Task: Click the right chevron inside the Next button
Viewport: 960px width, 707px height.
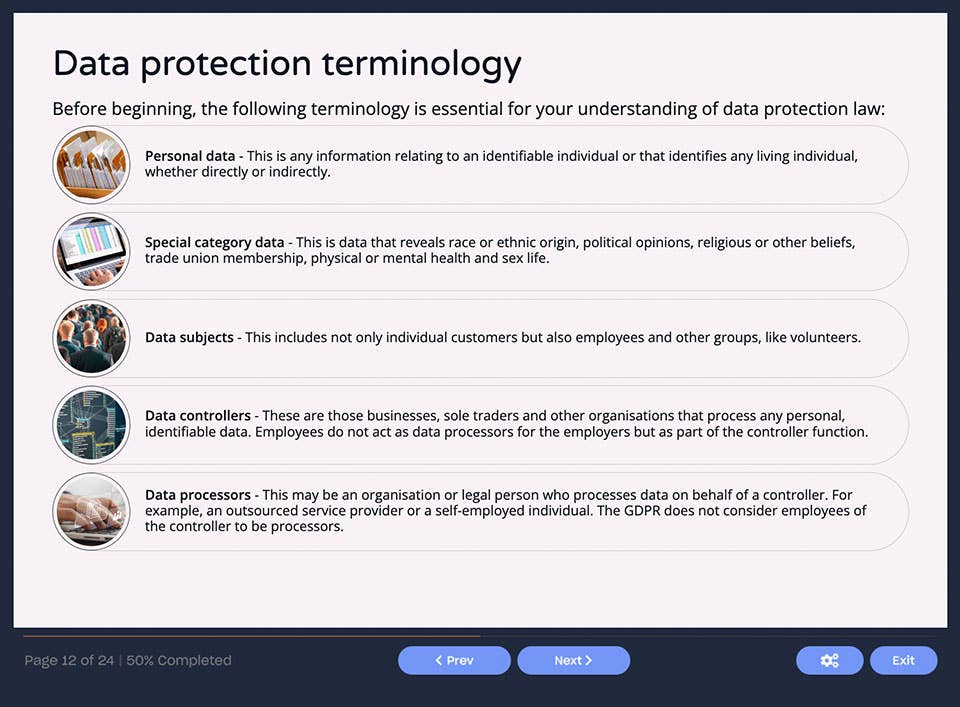Action: [x=589, y=660]
